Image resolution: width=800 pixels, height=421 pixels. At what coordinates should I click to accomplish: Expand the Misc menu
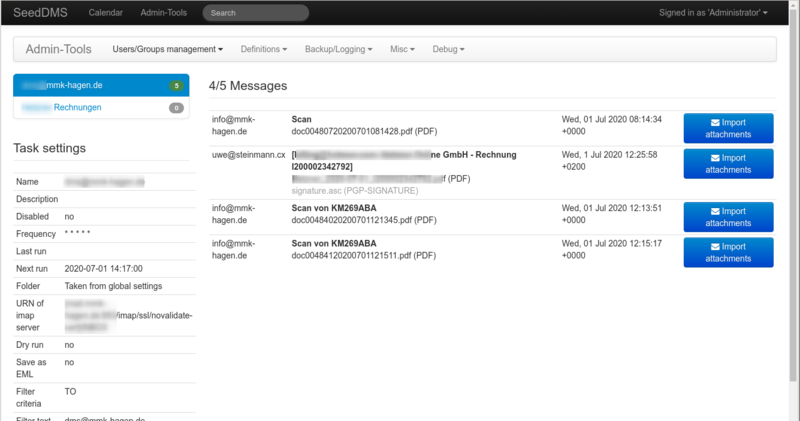coord(402,49)
